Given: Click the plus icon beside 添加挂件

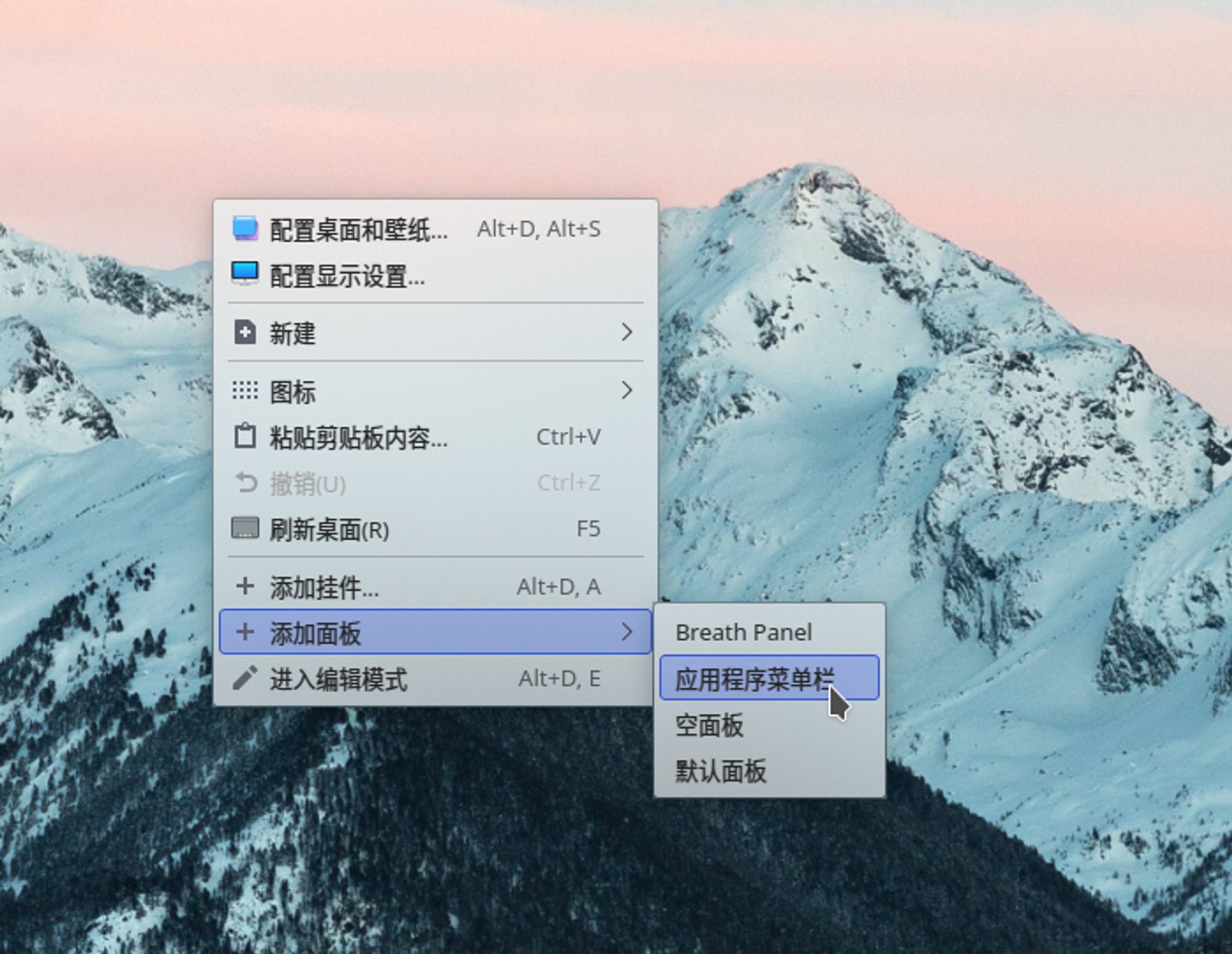Looking at the screenshot, I should [x=245, y=586].
